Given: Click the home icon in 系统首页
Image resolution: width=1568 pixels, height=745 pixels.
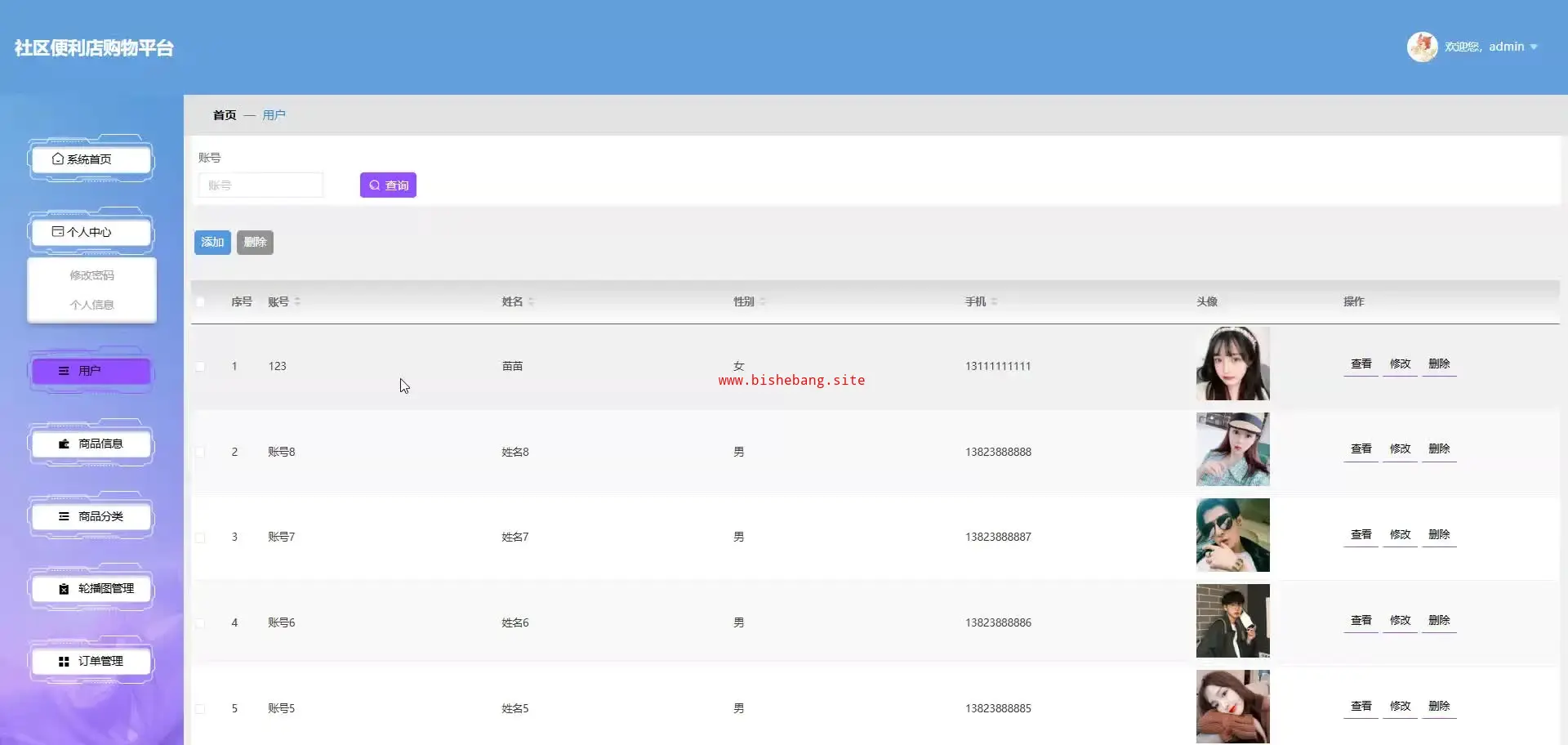Looking at the screenshot, I should pyautogui.click(x=58, y=159).
